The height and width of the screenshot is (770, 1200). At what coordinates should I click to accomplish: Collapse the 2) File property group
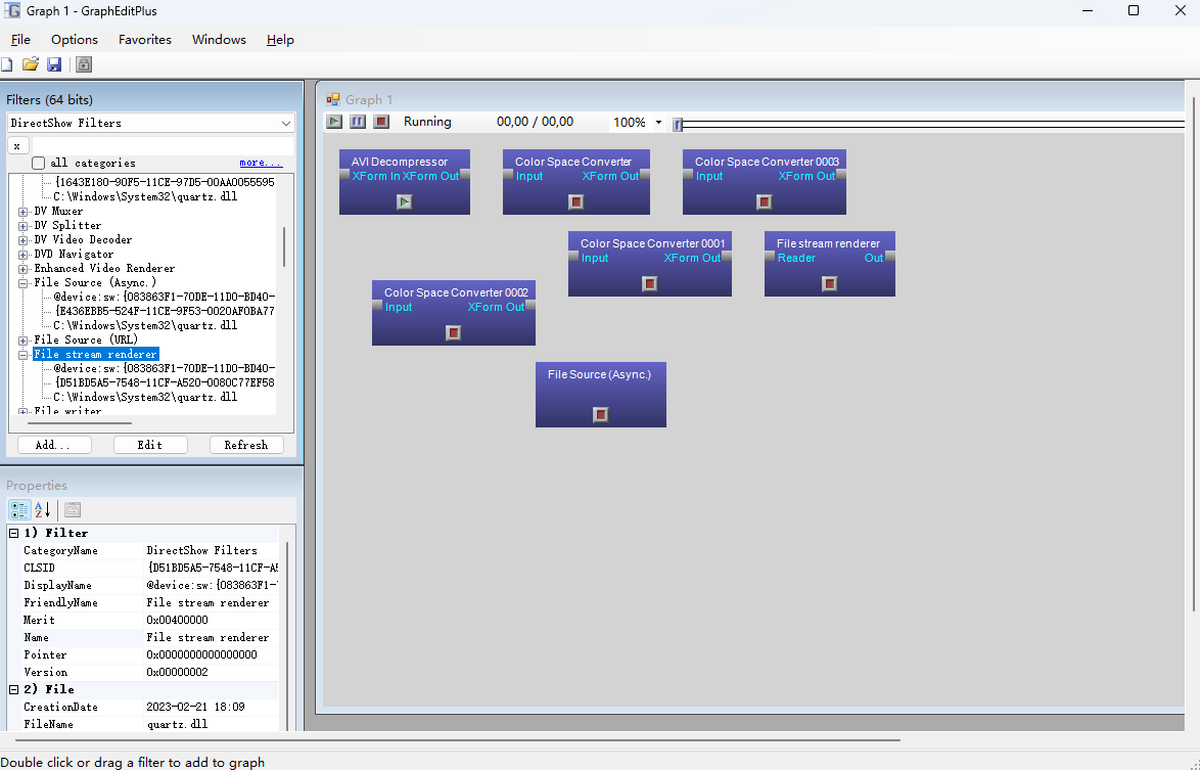[14, 689]
